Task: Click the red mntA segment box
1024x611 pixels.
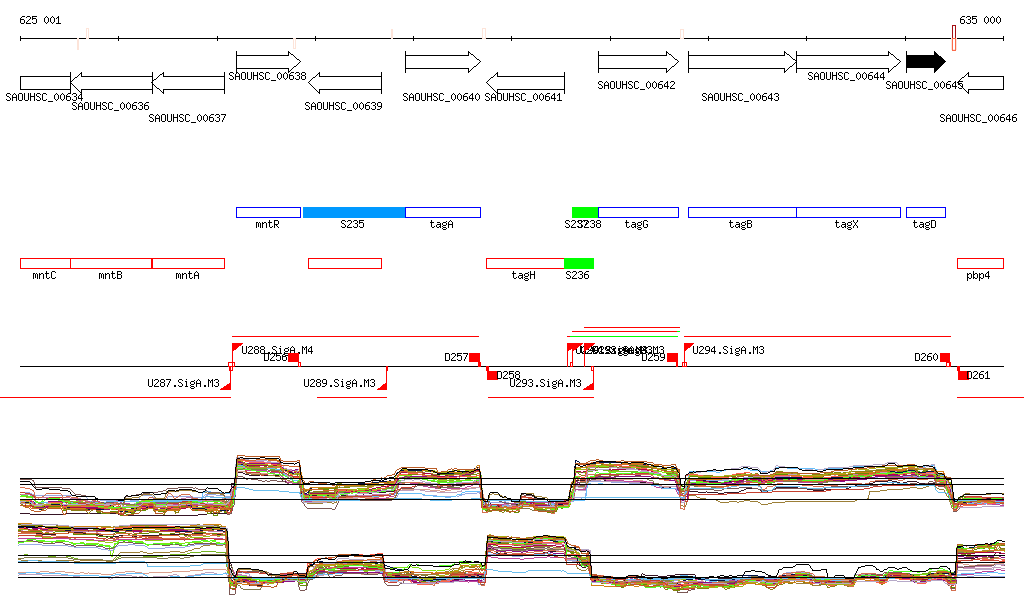Action: click(x=188, y=264)
